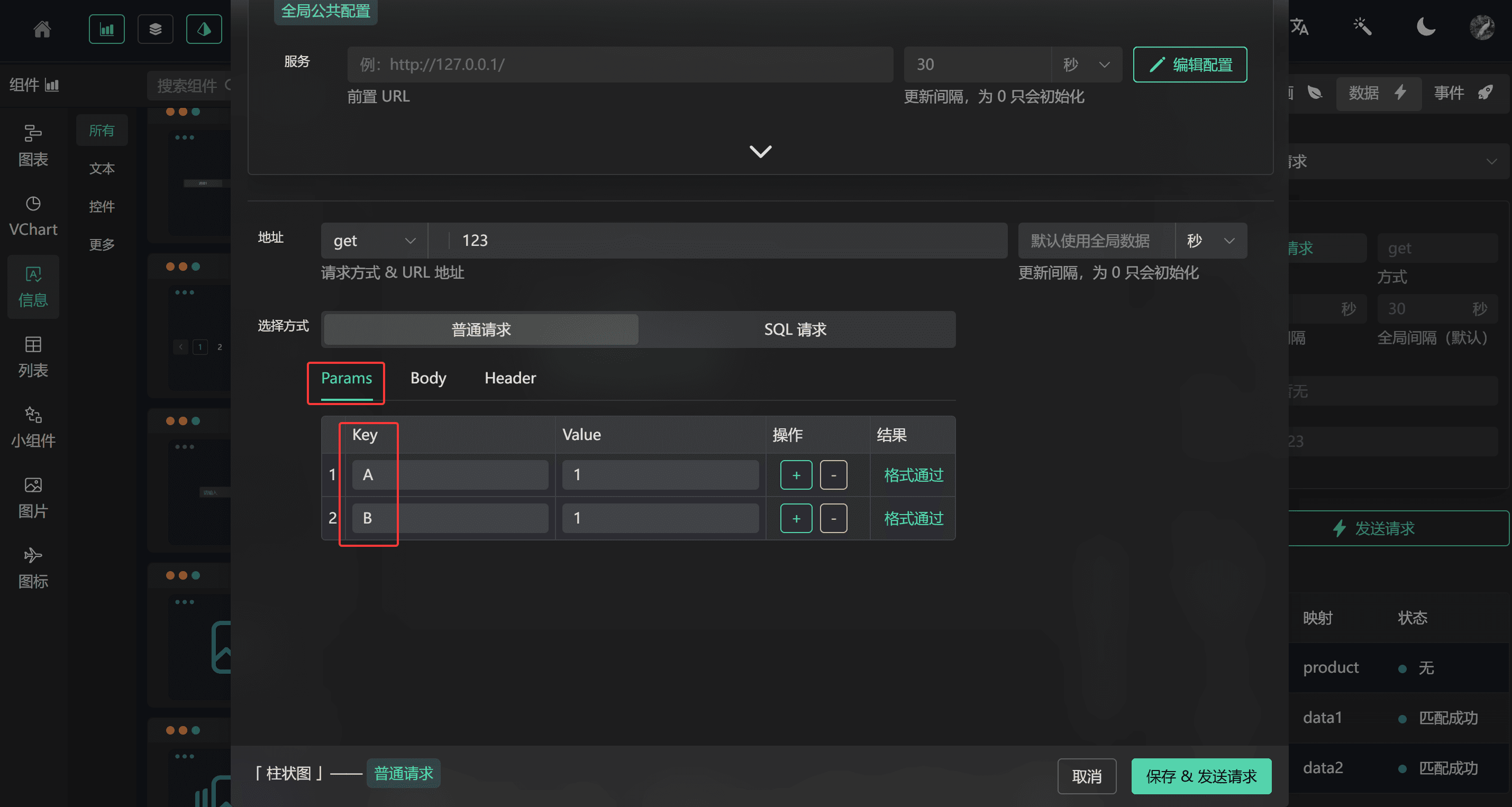Click the Key field containing A
Screen dimensions: 1512x807
450,475
